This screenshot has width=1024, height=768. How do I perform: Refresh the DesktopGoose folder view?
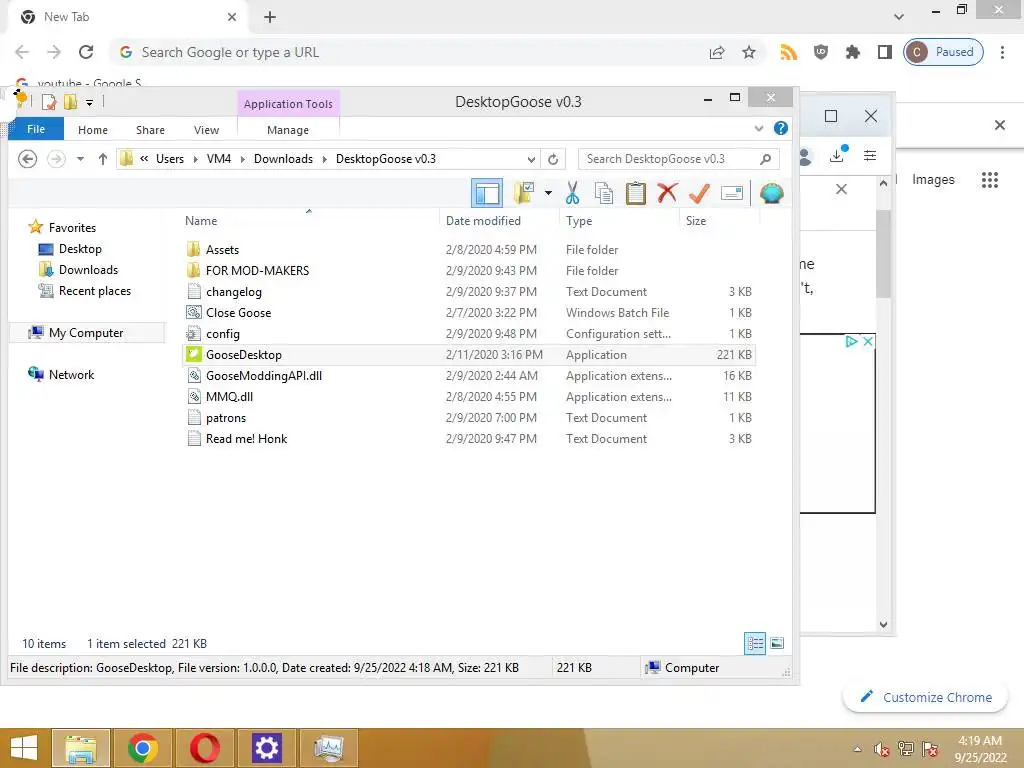(553, 159)
